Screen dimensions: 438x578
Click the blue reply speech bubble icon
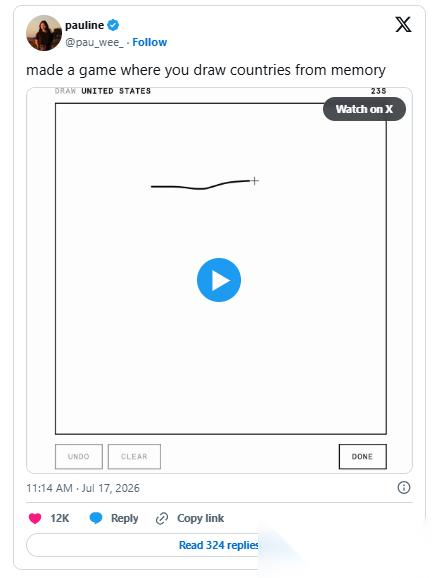point(96,518)
